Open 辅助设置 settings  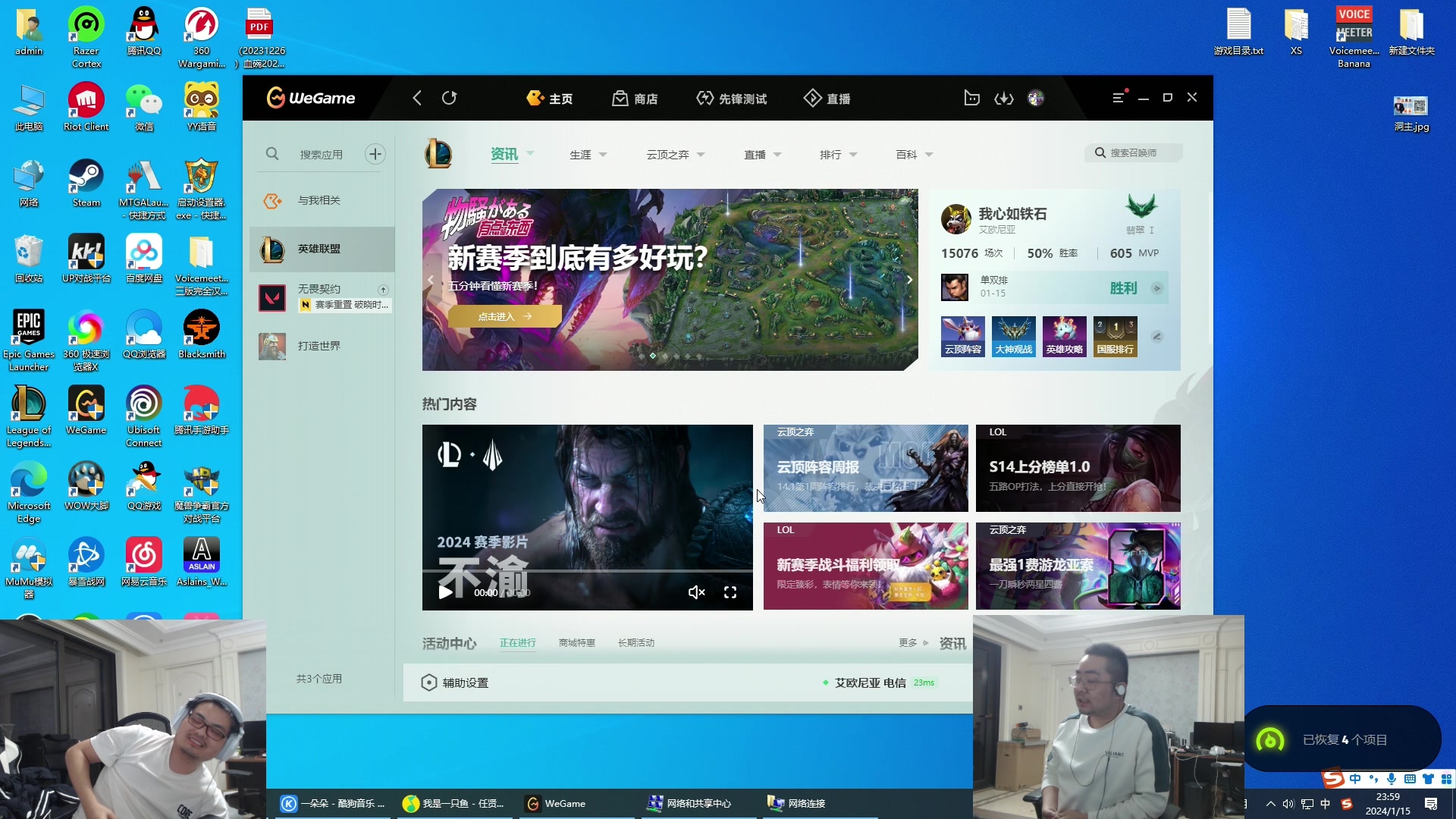point(455,682)
